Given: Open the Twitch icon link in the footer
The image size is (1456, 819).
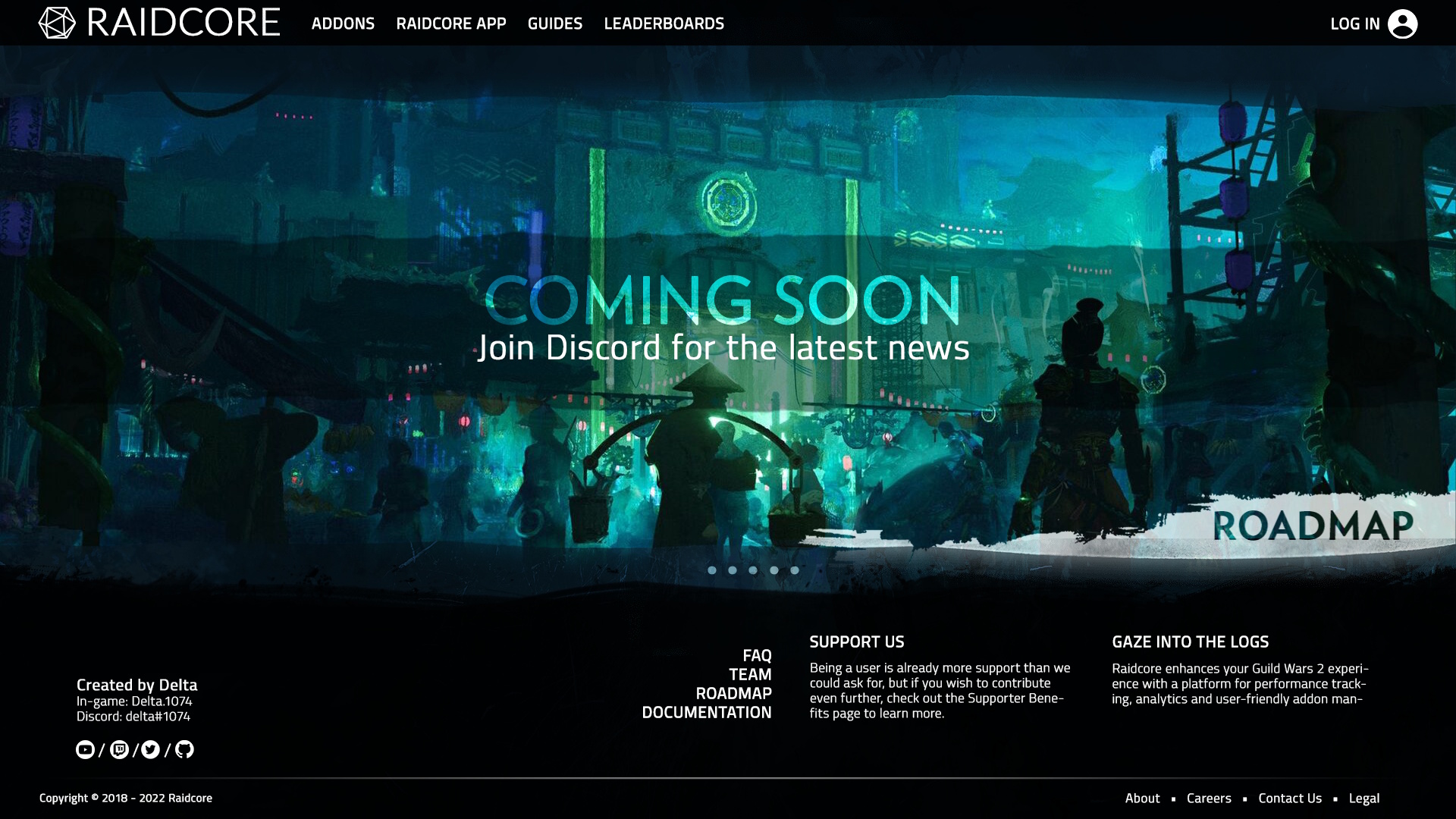Looking at the screenshot, I should (x=119, y=750).
